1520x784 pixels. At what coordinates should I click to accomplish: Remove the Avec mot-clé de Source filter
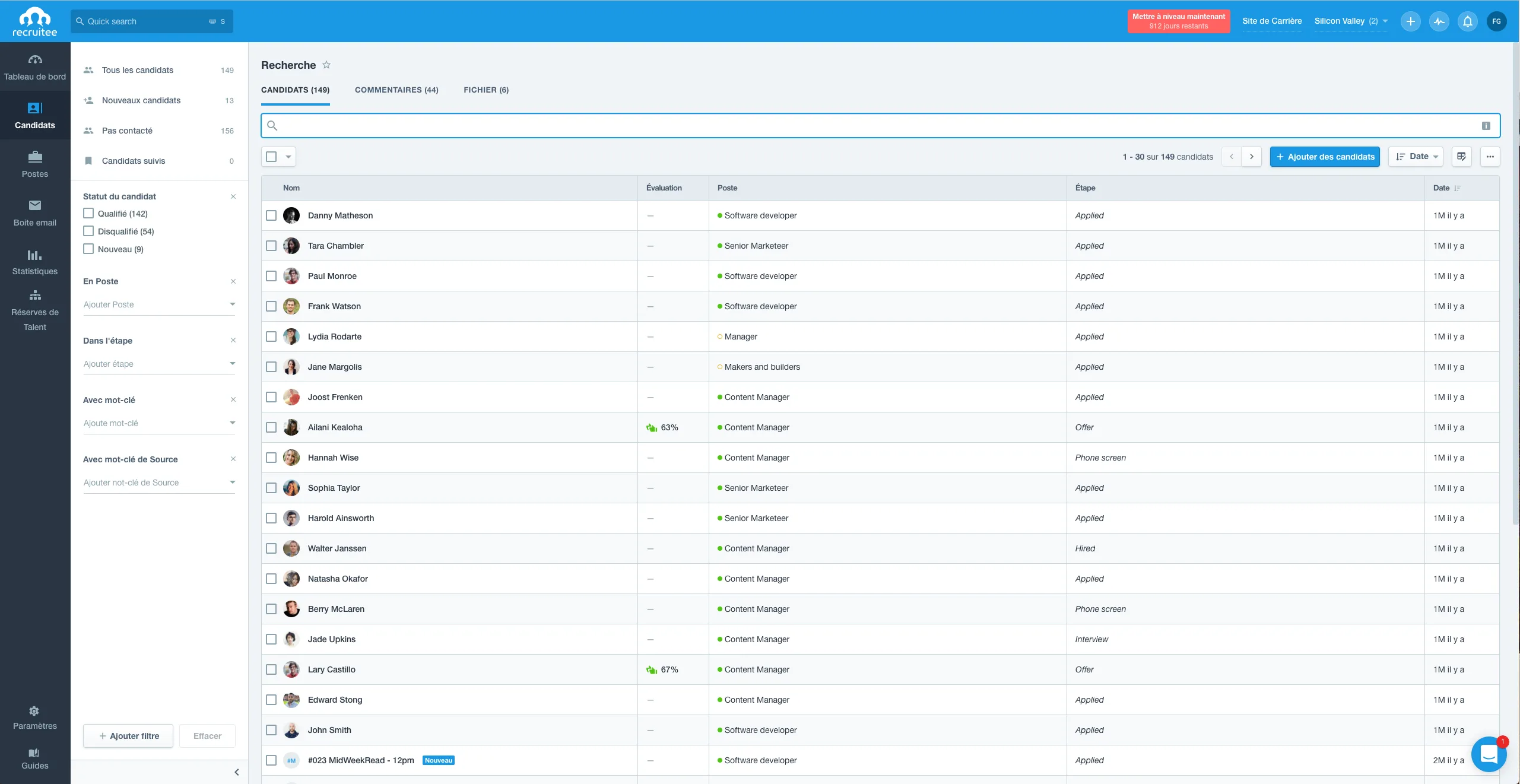233,459
